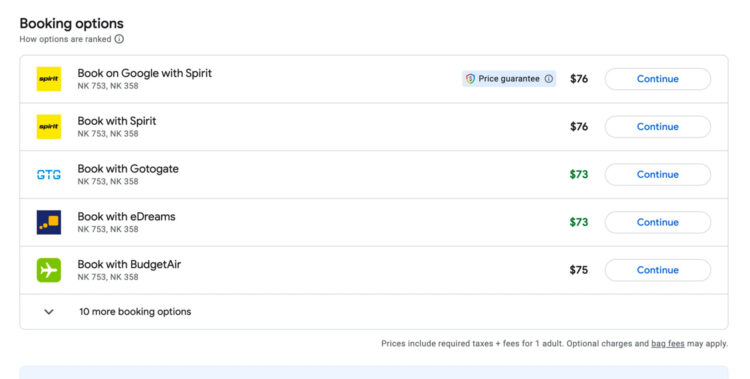Viewport: 750px width, 379px height.
Task: Select the Book with BudgetAir row title
Action: pyautogui.click(x=129, y=265)
